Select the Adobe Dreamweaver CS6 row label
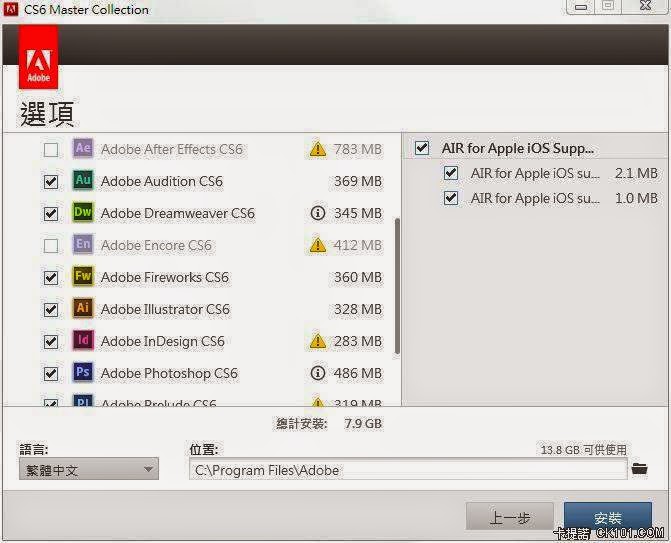Image resolution: width=671 pixels, height=543 pixels. (178, 214)
